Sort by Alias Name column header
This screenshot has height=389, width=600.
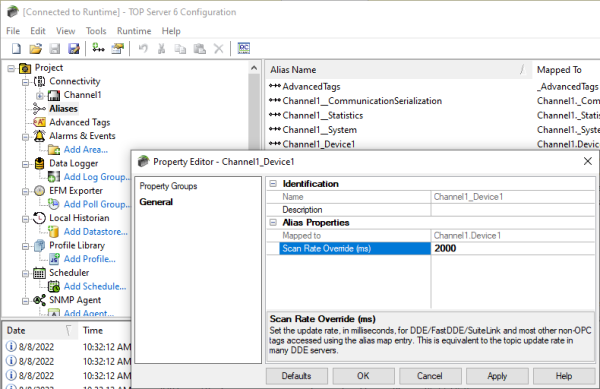[x=398, y=70]
